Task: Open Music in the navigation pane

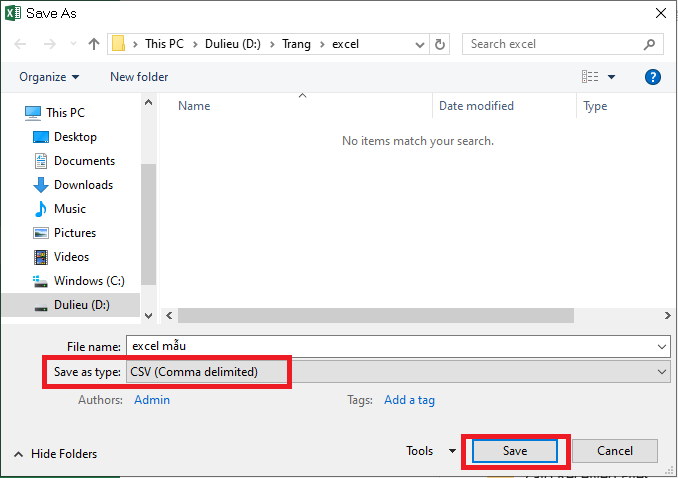Action: click(x=70, y=209)
